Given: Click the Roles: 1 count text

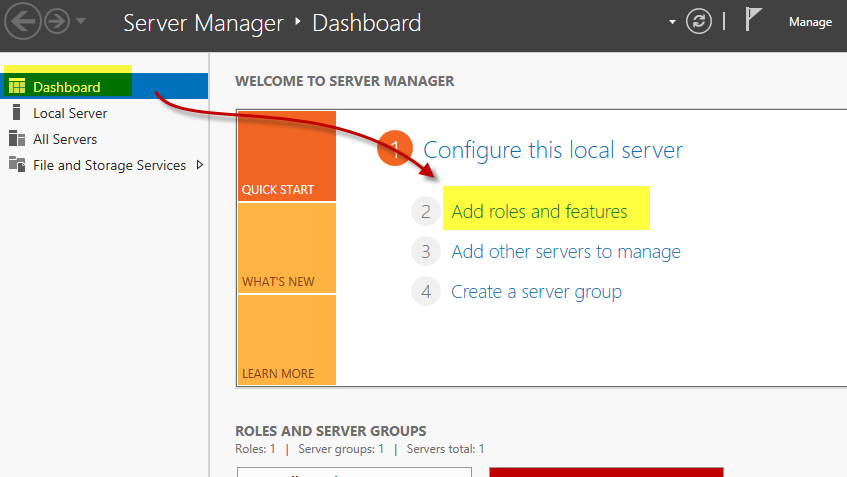Looking at the screenshot, I should [255, 449].
